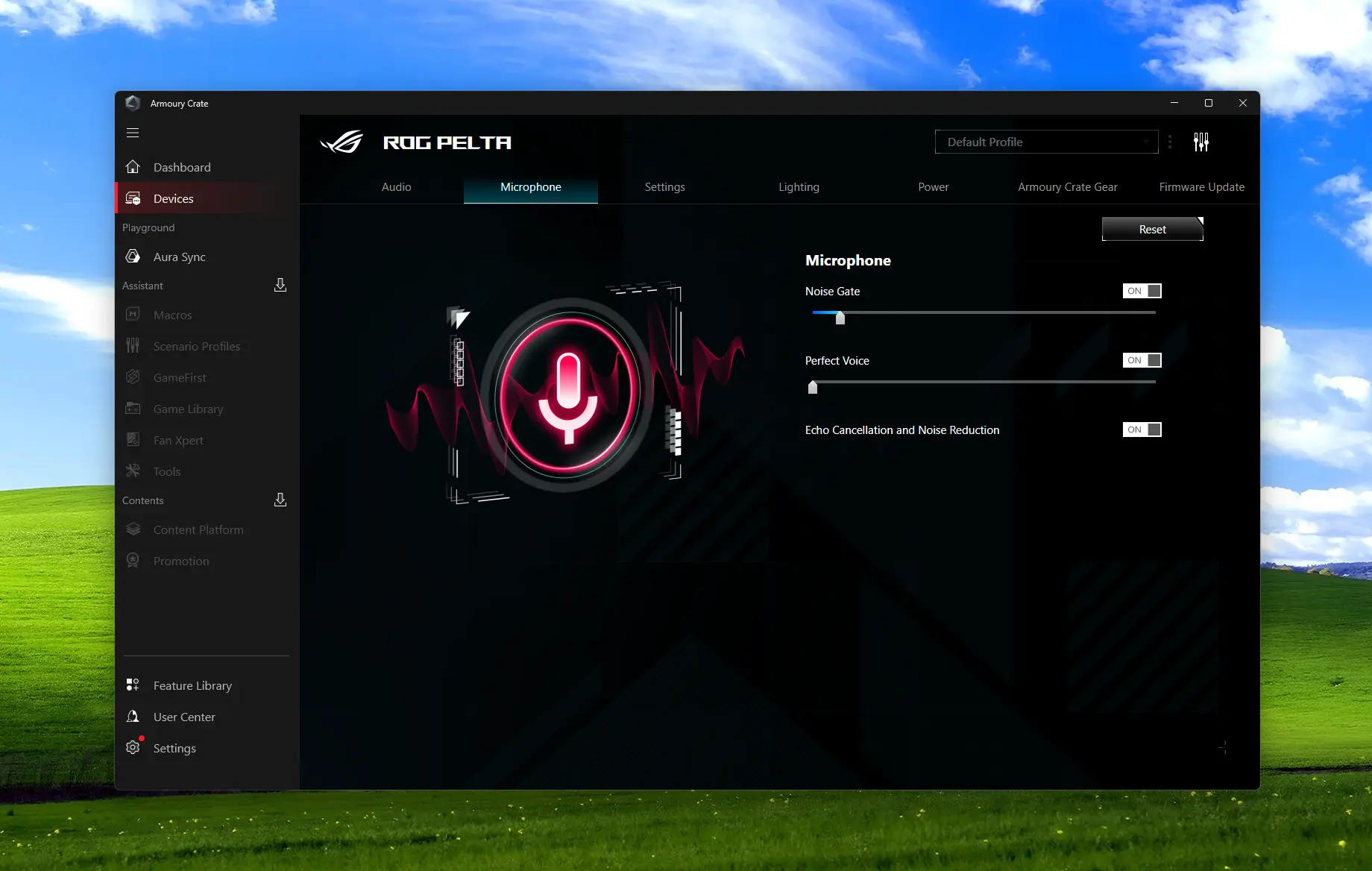Open the Feature Library icon
The height and width of the screenshot is (871, 1372).
[x=133, y=685]
